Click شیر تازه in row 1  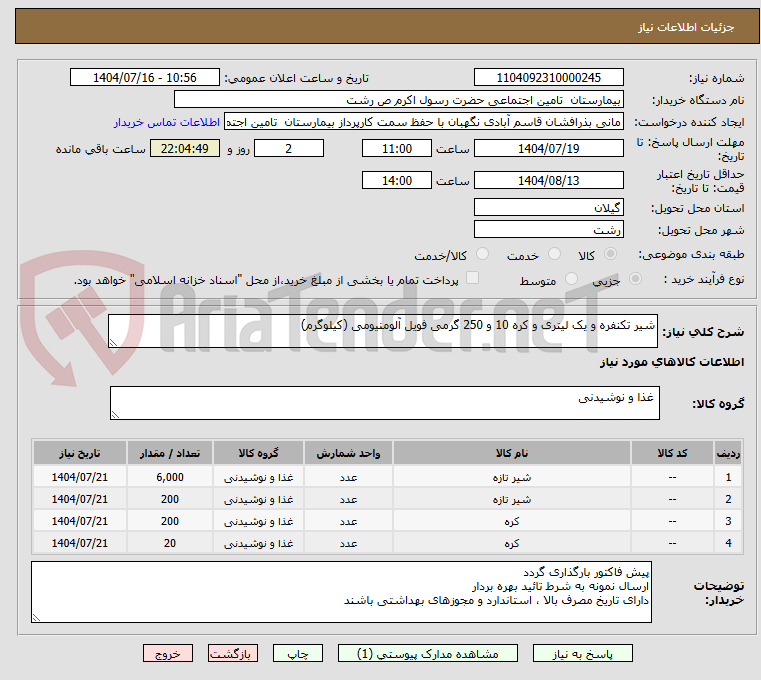coord(512,478)
